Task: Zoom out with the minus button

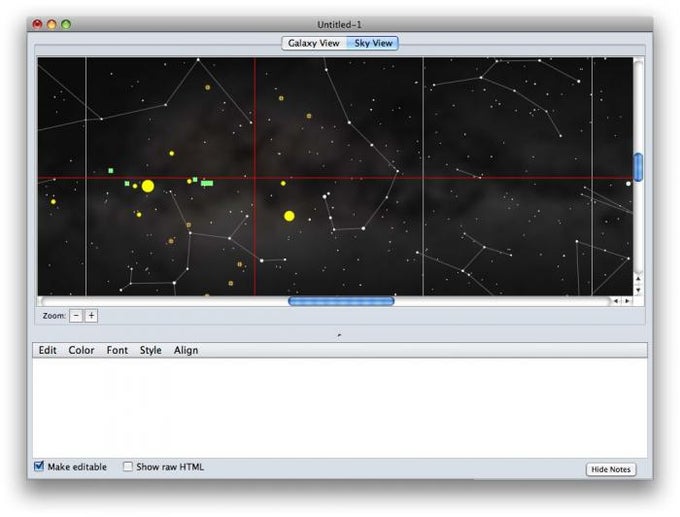Action: (x=76, y=316)
